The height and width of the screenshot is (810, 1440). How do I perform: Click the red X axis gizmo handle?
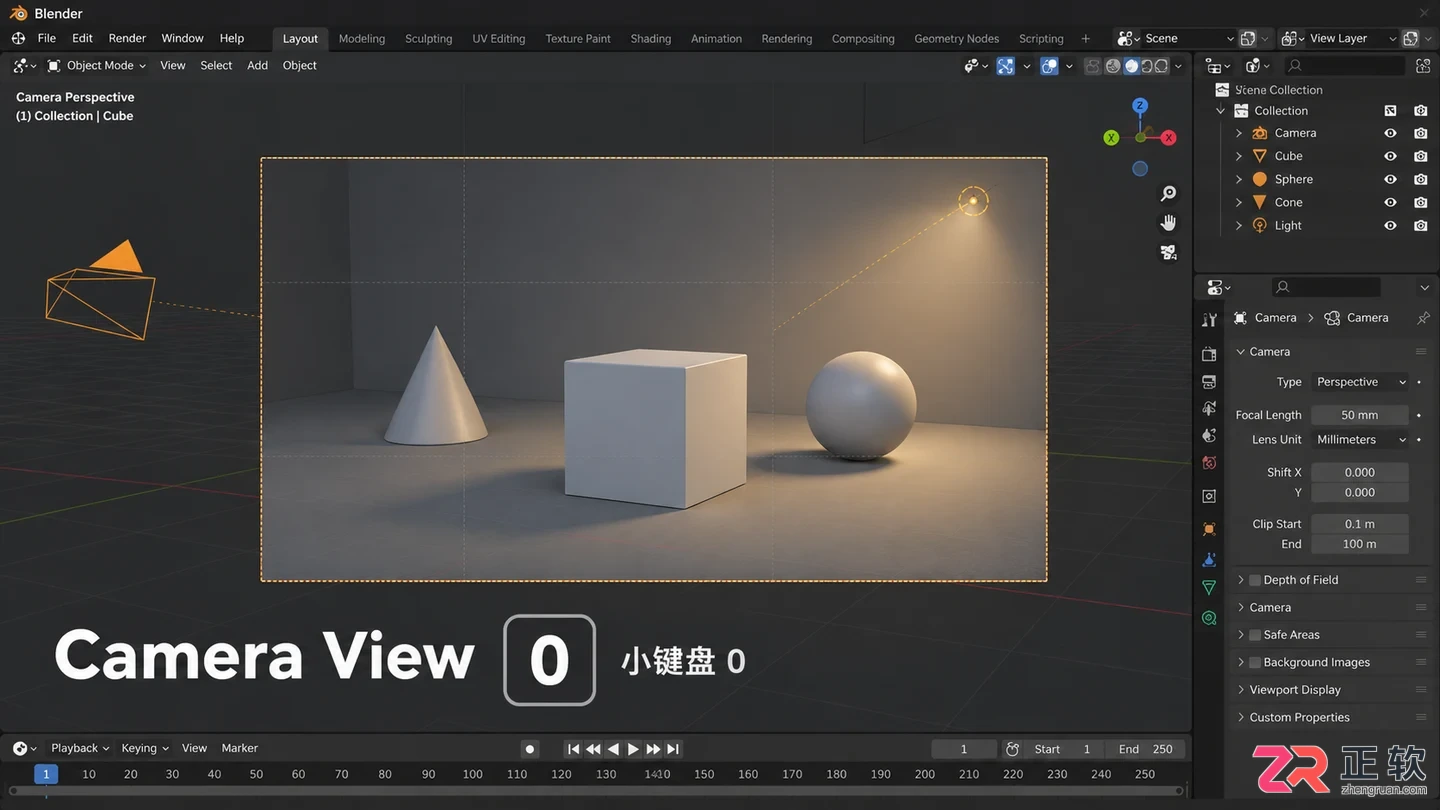pos(1168,138)
